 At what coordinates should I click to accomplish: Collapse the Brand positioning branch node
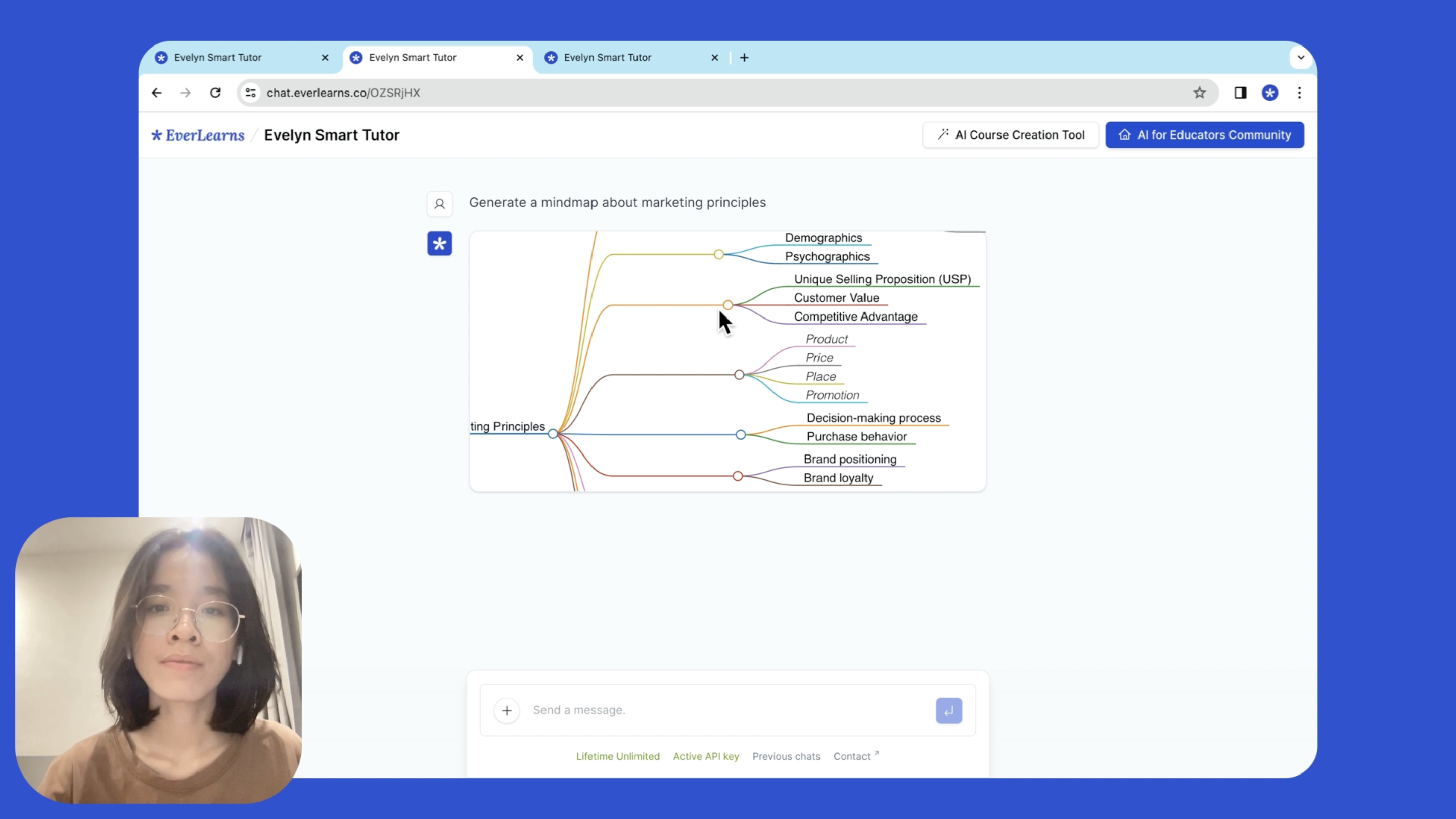[x=738, y=476]
